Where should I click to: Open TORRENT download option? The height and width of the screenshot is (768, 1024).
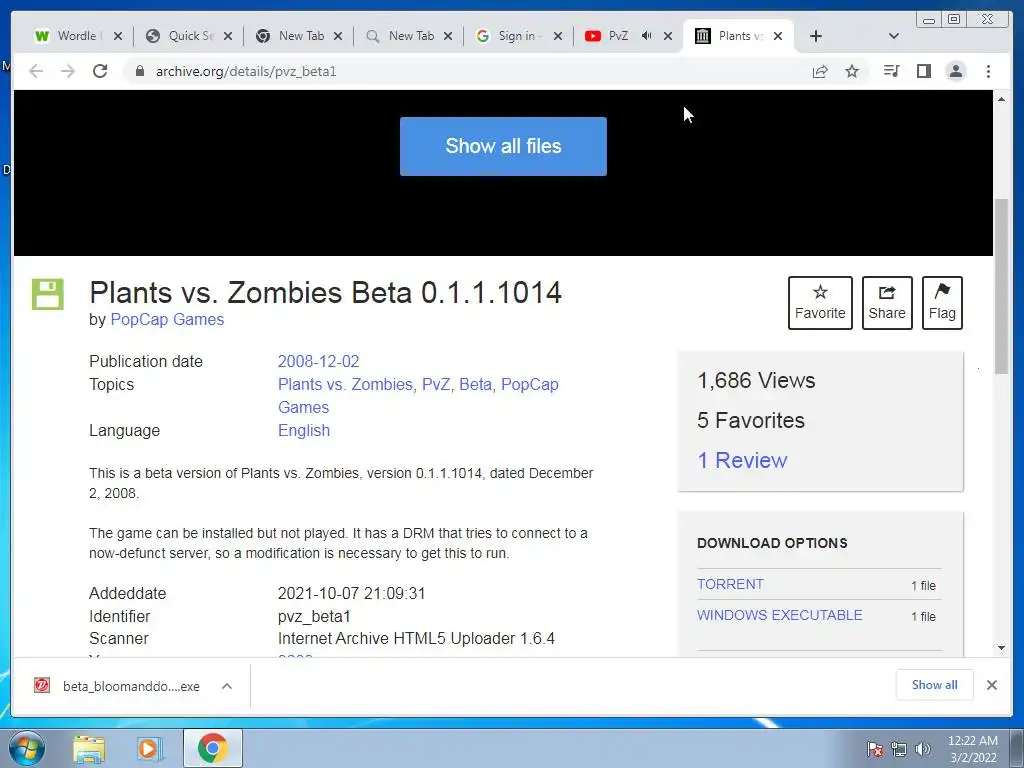pos(730,584)
